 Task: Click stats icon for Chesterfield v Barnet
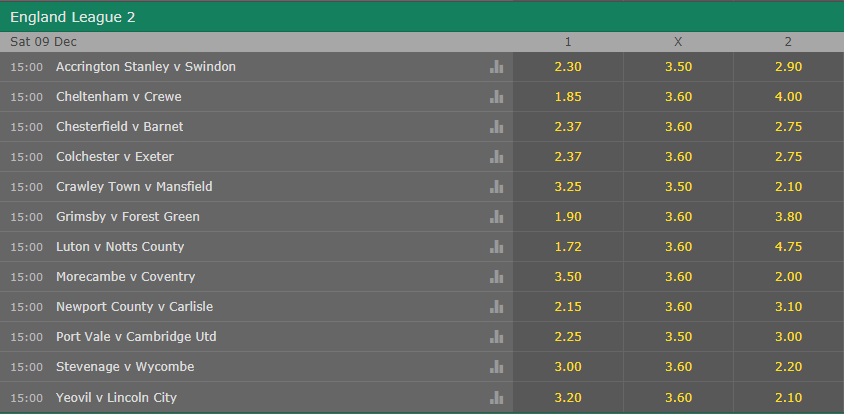[x=496, y=127]
